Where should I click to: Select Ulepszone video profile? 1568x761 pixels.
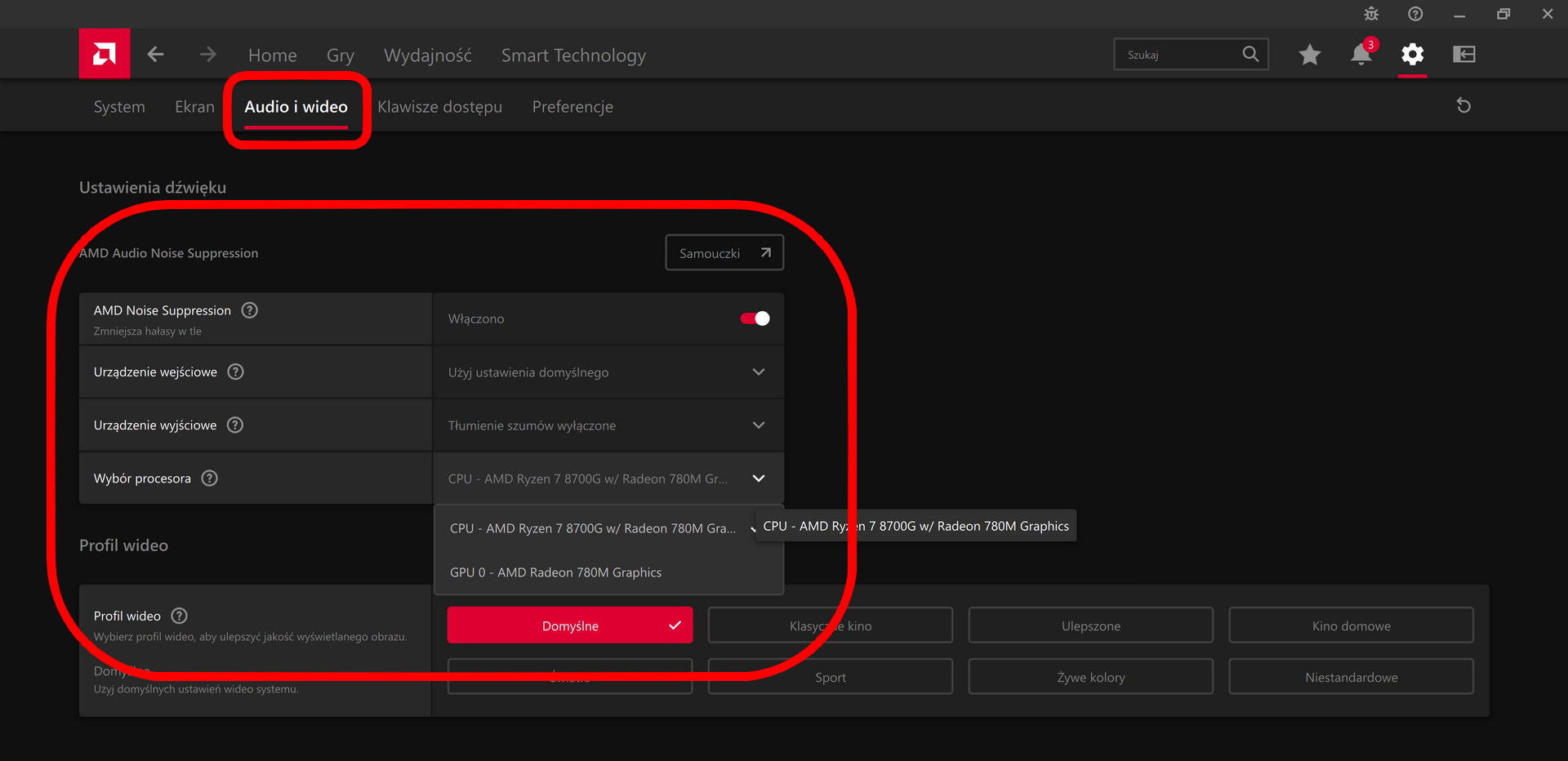coord(1091,625)
